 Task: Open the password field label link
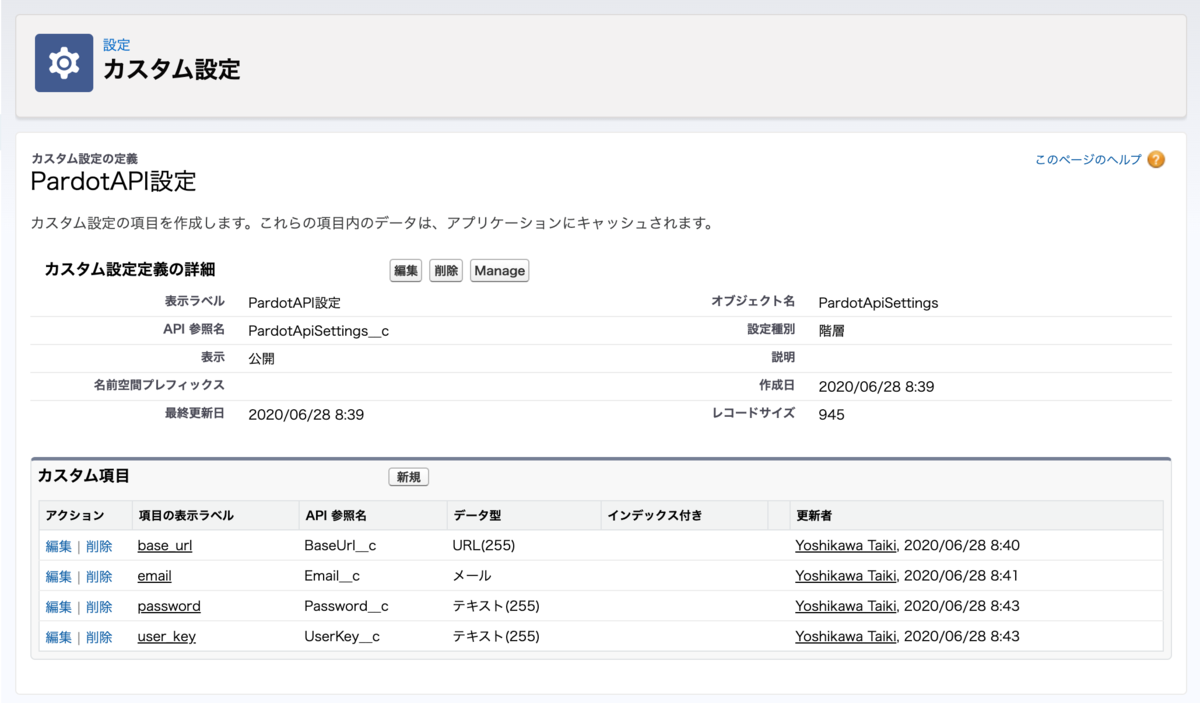(169, 606)
